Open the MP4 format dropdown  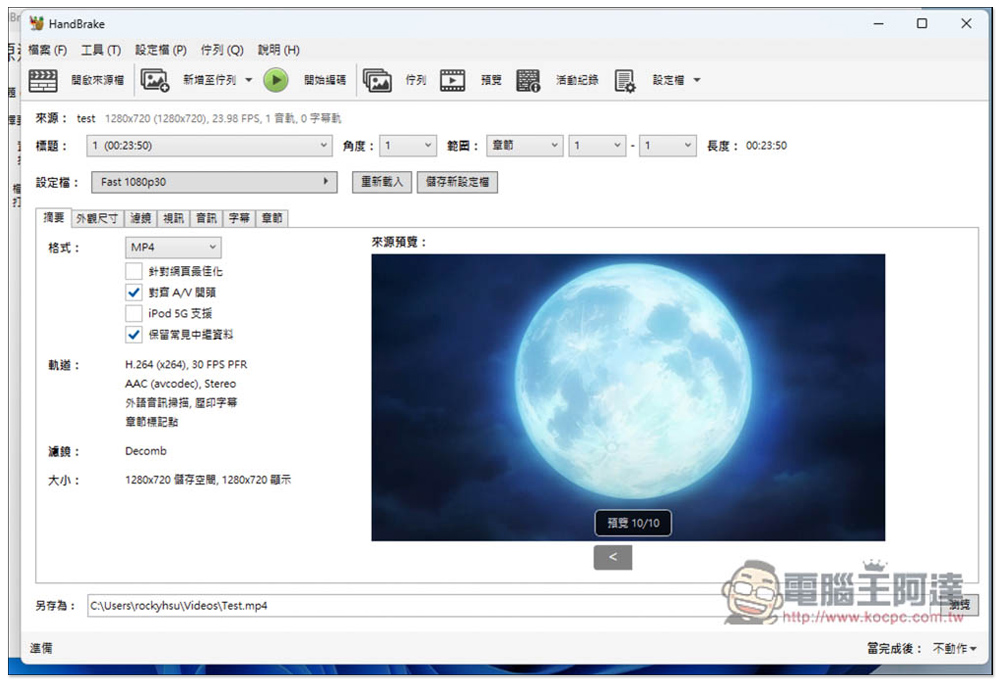point(173,247)
